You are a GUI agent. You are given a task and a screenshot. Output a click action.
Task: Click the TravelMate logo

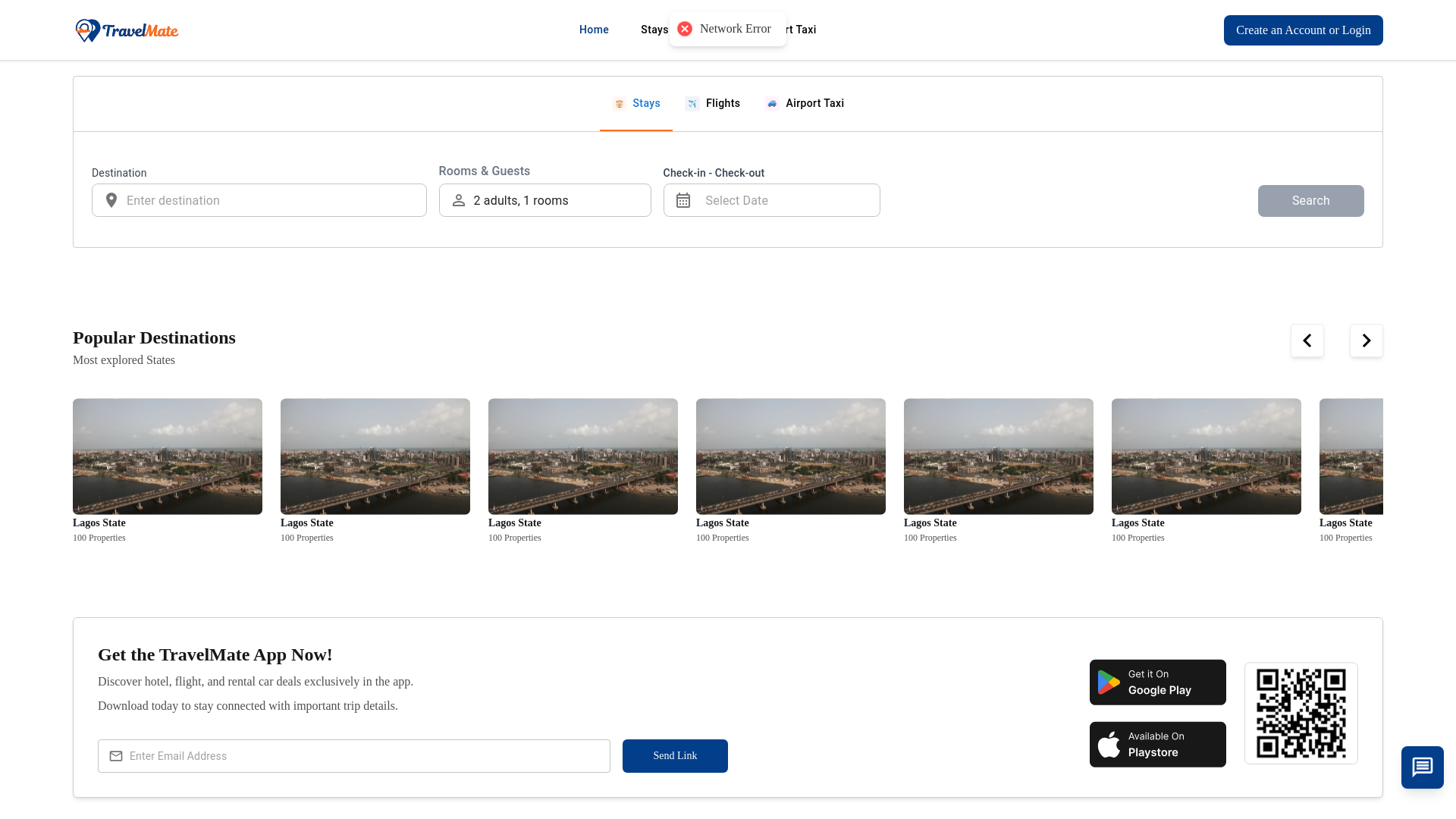(x=127, y=30)
